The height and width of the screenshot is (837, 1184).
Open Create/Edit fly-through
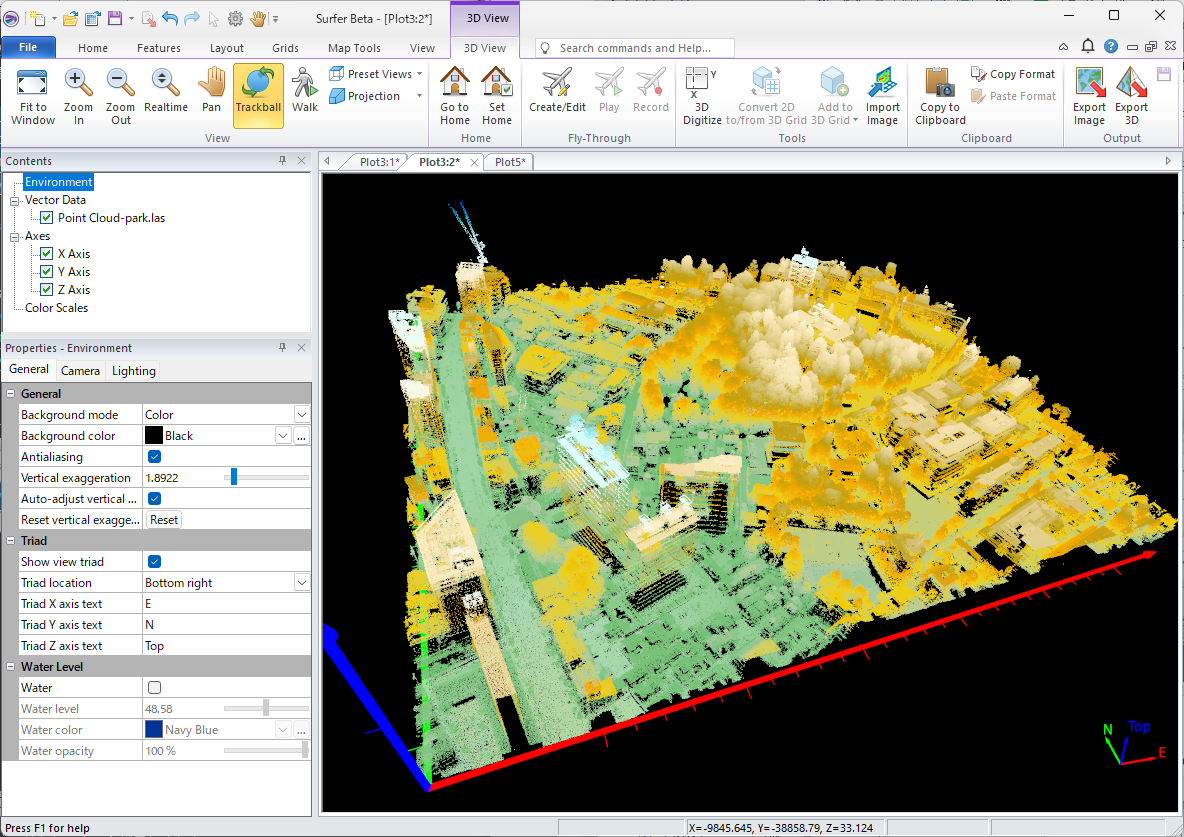click(x=557, y=95)
